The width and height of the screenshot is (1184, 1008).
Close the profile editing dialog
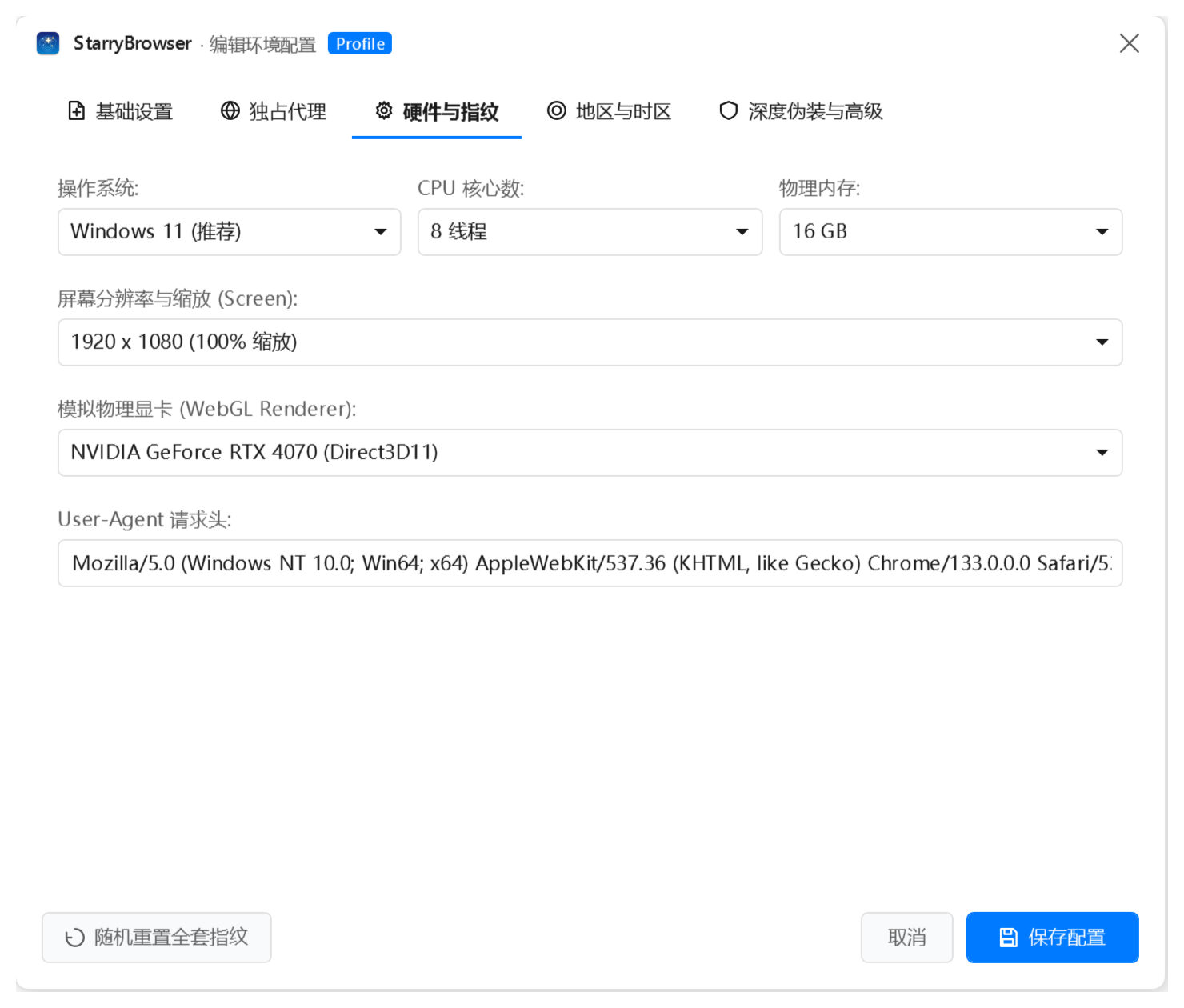1129,43
